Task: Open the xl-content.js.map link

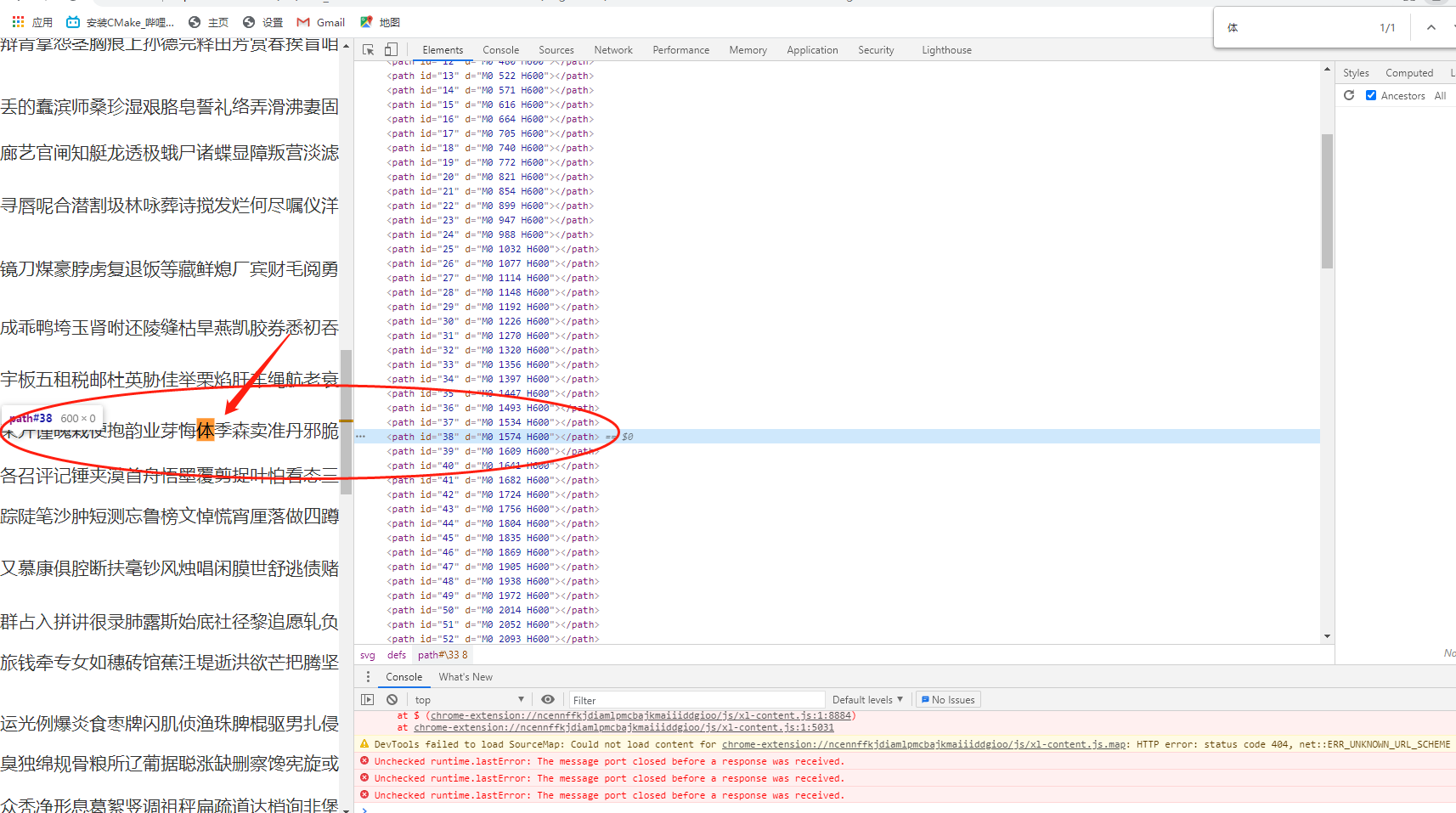Action: click(924, 744)
